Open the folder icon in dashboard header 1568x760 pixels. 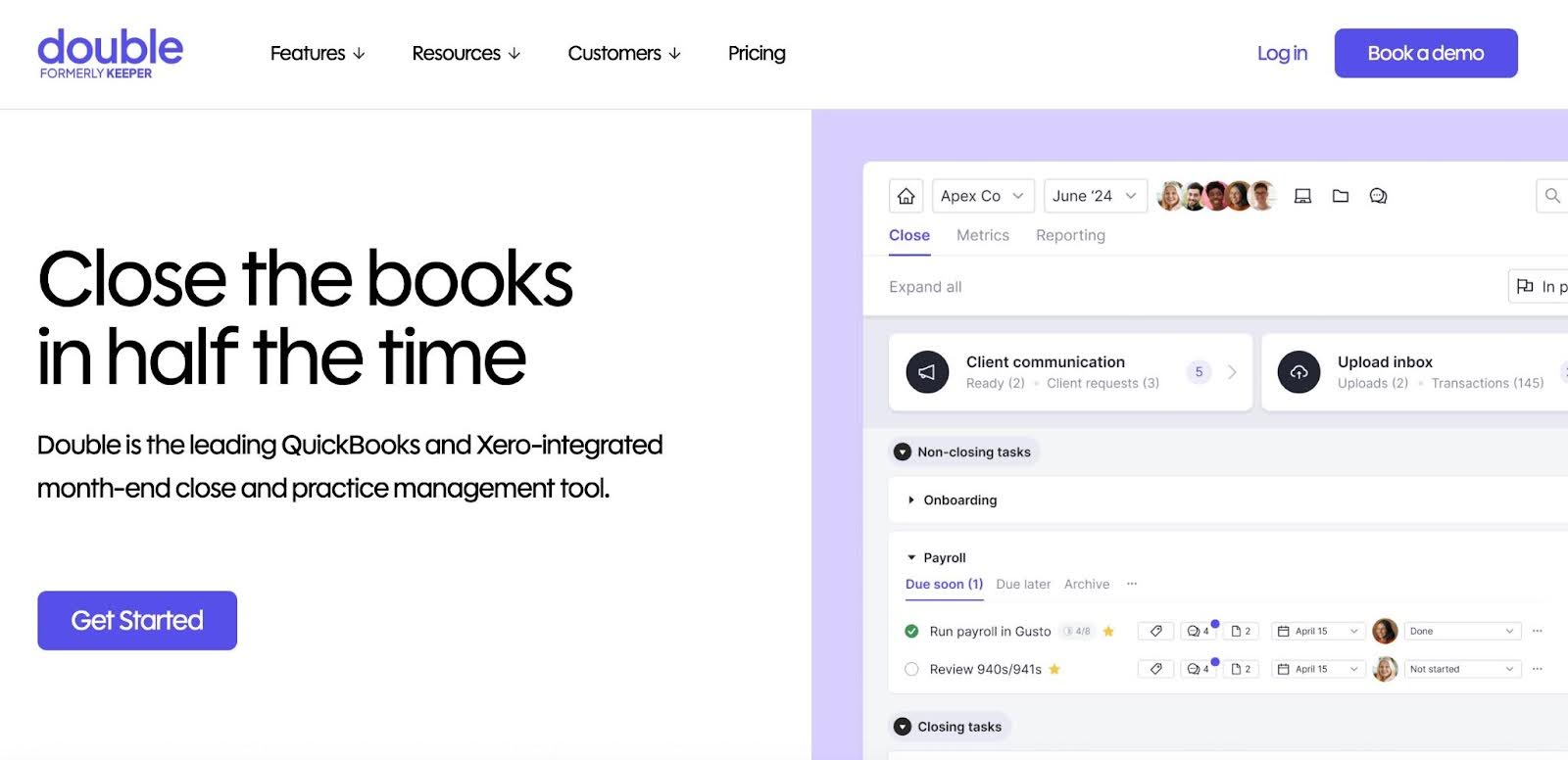click(1341, 196)
